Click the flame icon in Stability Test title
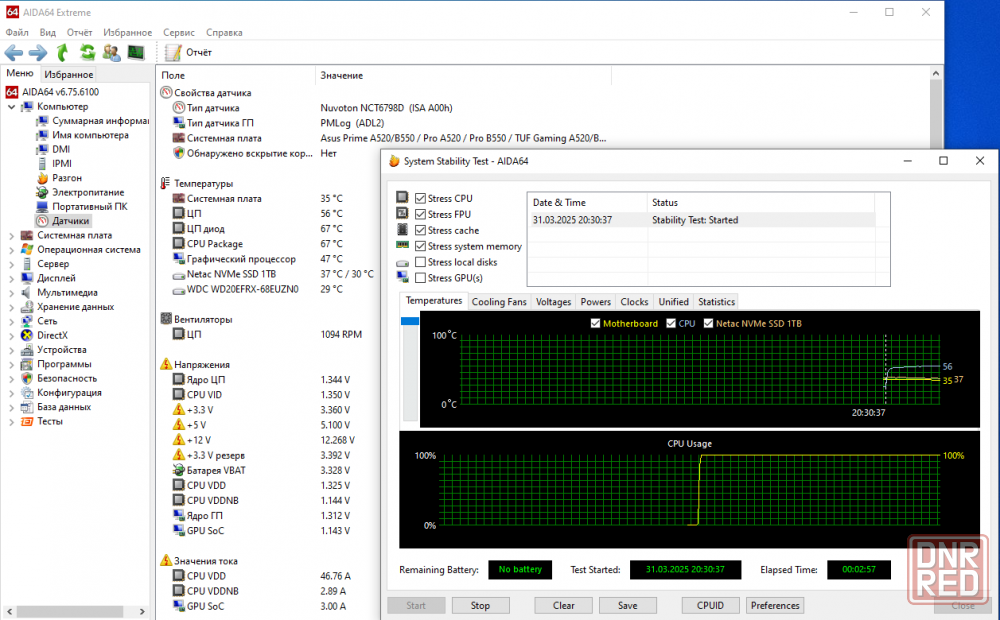The image size is (1000, 620). coord(394,161)
